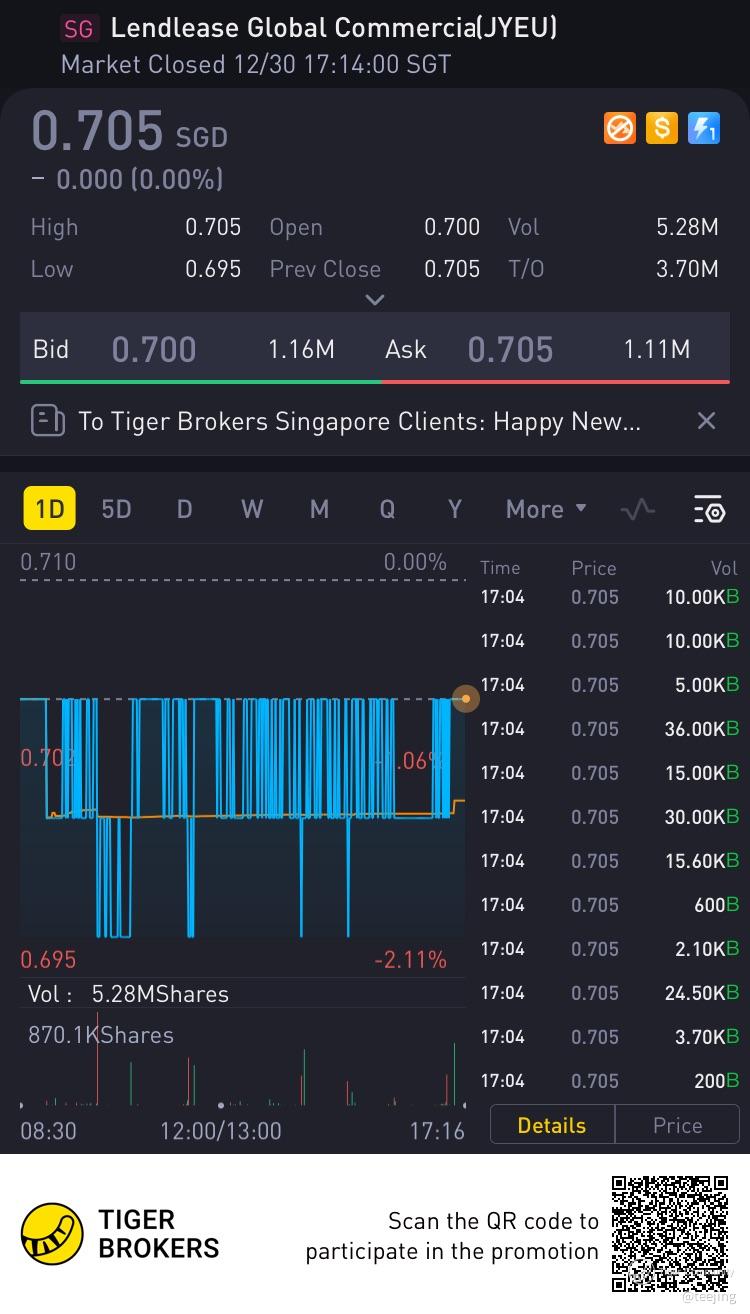This screenshot has height=1314, width=750.
Task: Tap the SG market flag badge
Action: [x=78, y=28]
